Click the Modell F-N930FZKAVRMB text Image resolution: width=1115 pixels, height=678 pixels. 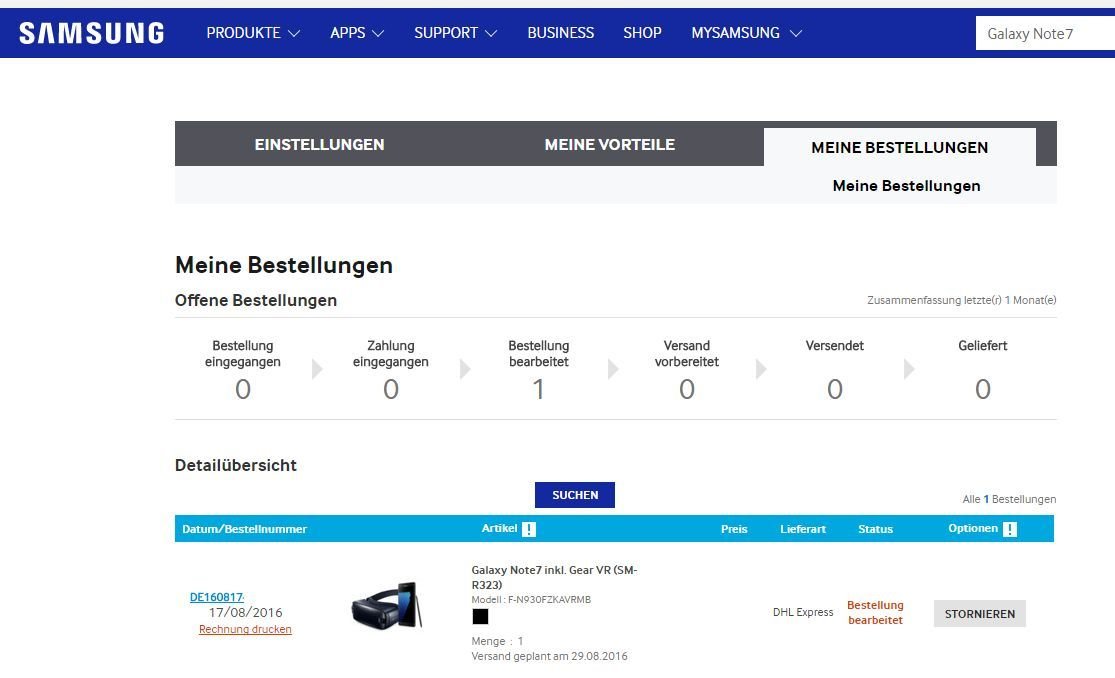pos(531,599)
